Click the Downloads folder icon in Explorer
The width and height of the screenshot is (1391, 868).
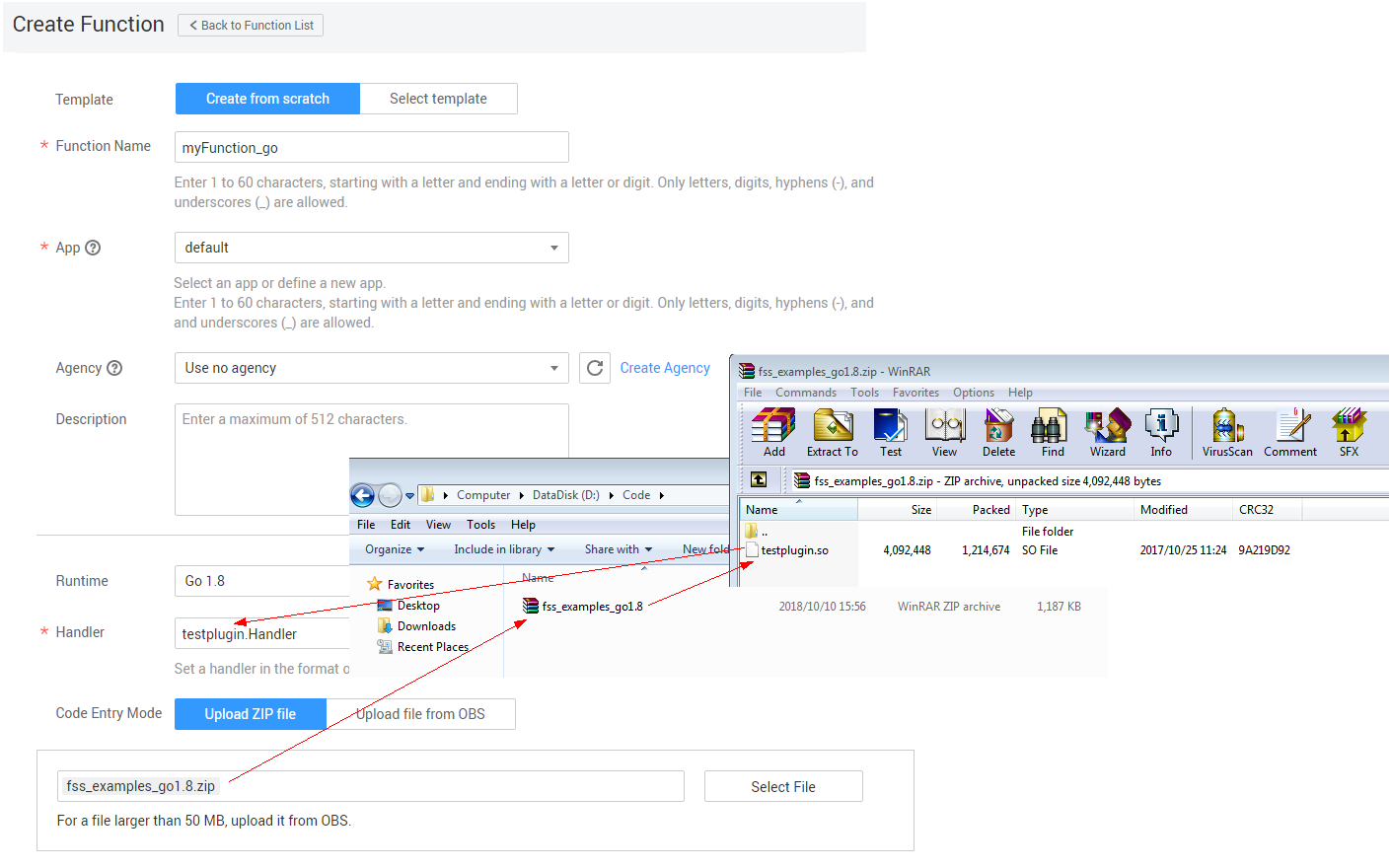tap(385, 626)
